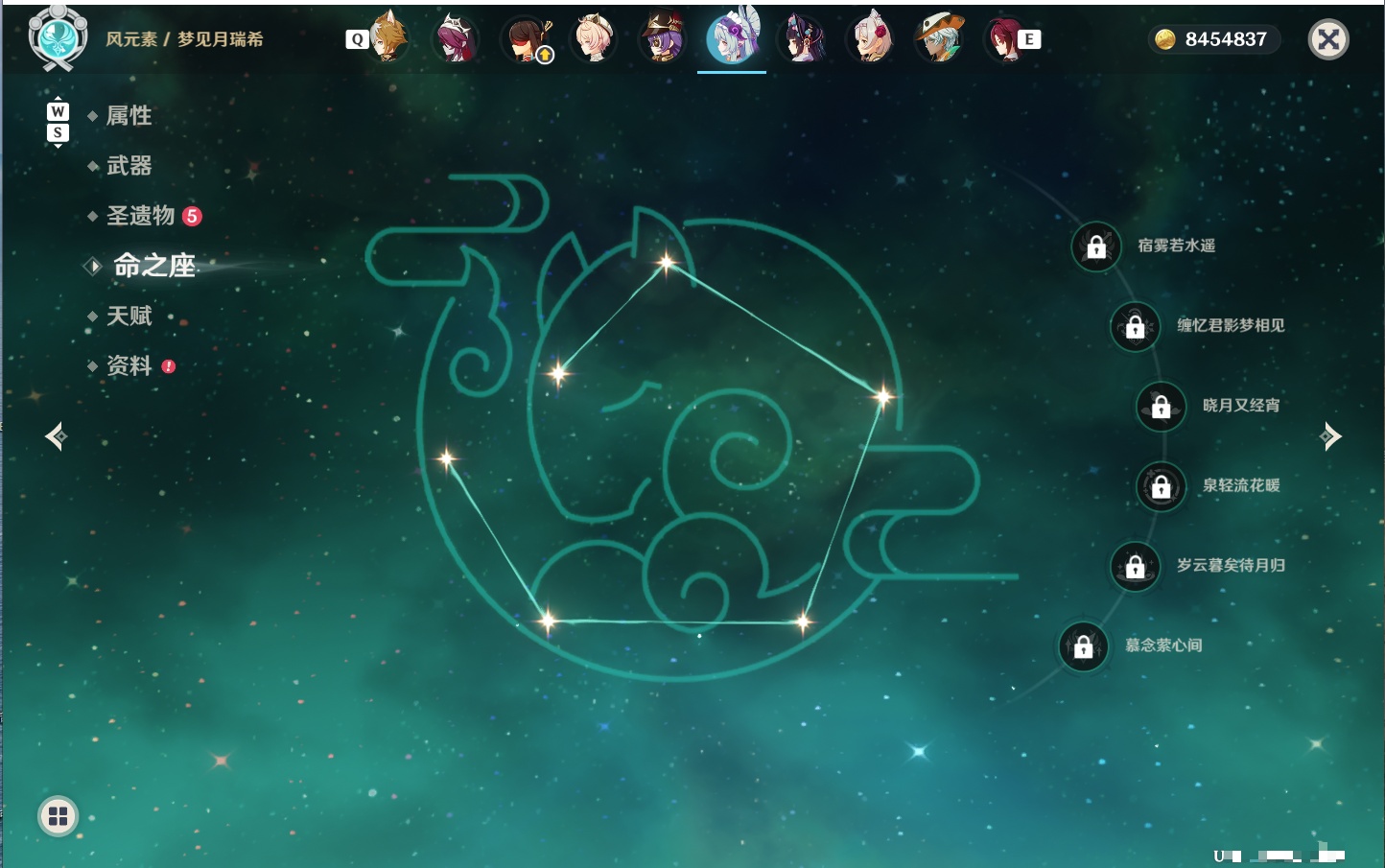This screenshot has width=1385, height=868.
Task: Click the constellation name 缠忆君影梦相见
Action: (x=1232, y=325)
